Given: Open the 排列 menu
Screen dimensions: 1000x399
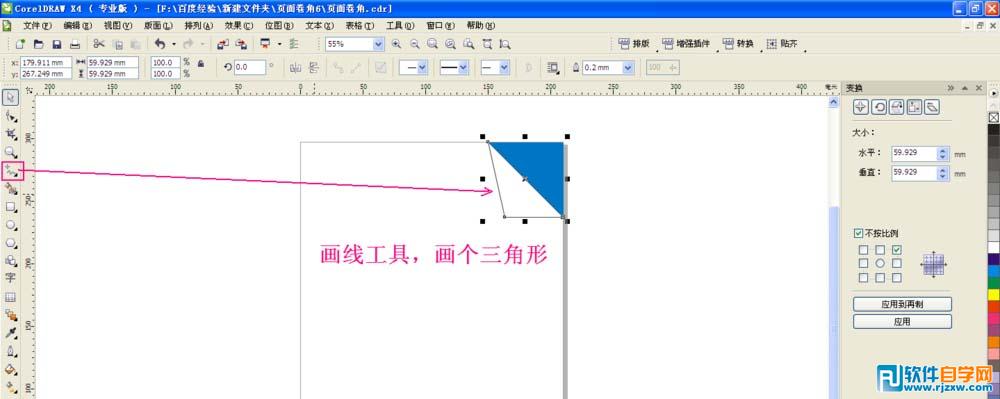Looking at the screenshot, I should 198,25.
